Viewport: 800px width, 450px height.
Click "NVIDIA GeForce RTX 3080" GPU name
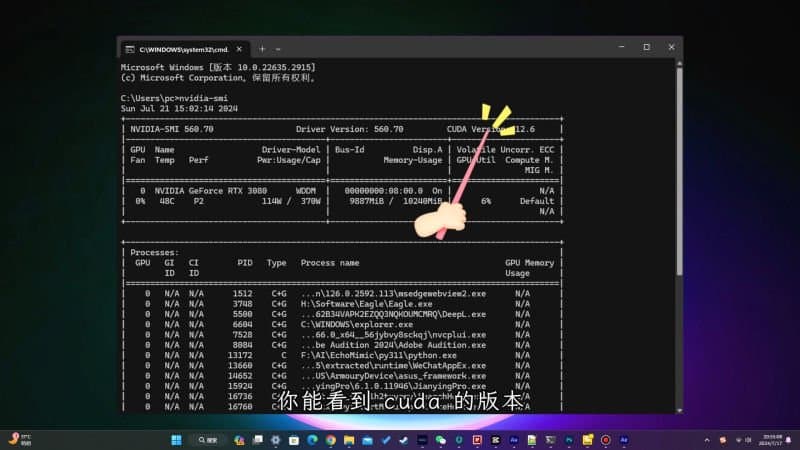pos(211,191)
